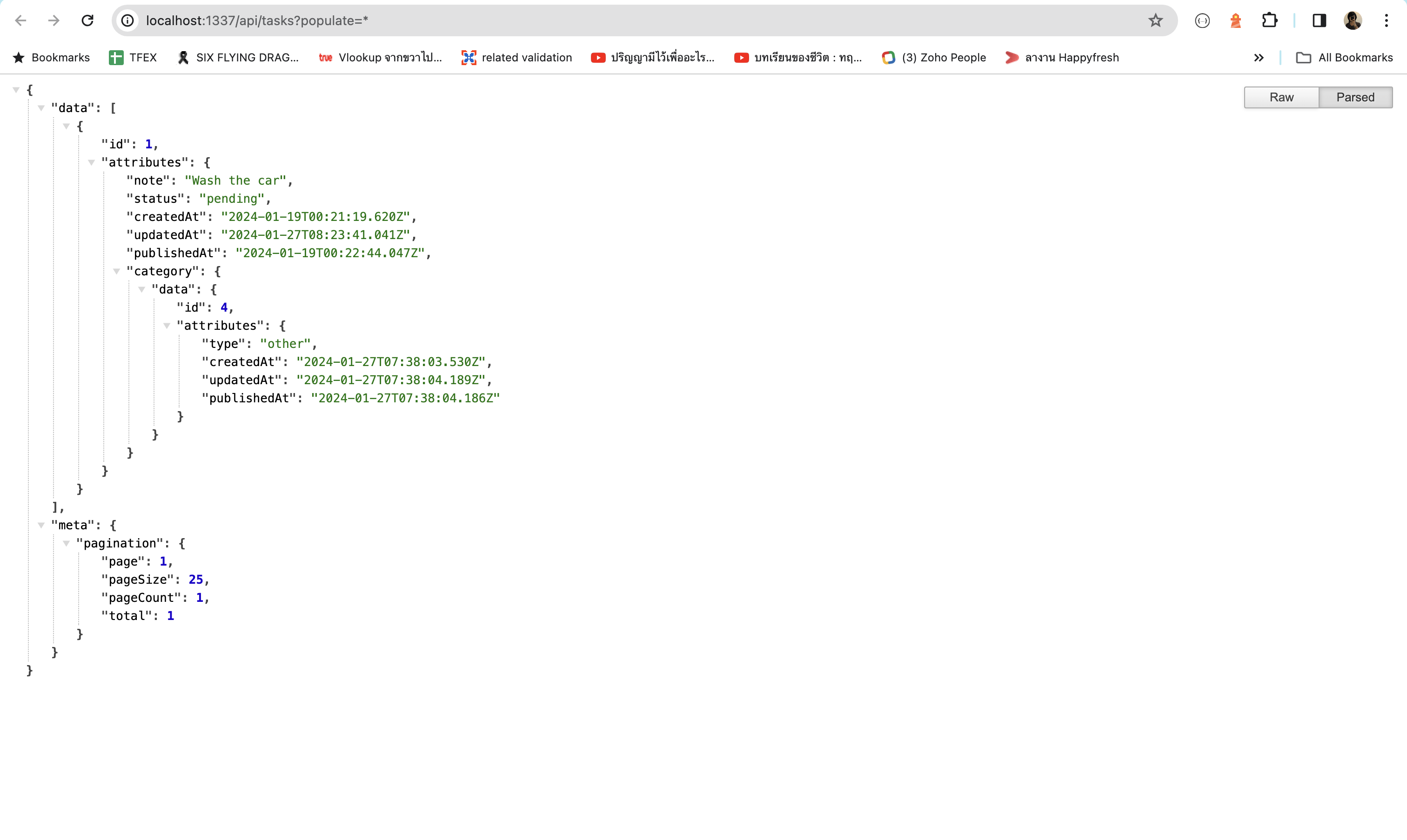Open the user profile avatar

click(x=1353, y=21)
